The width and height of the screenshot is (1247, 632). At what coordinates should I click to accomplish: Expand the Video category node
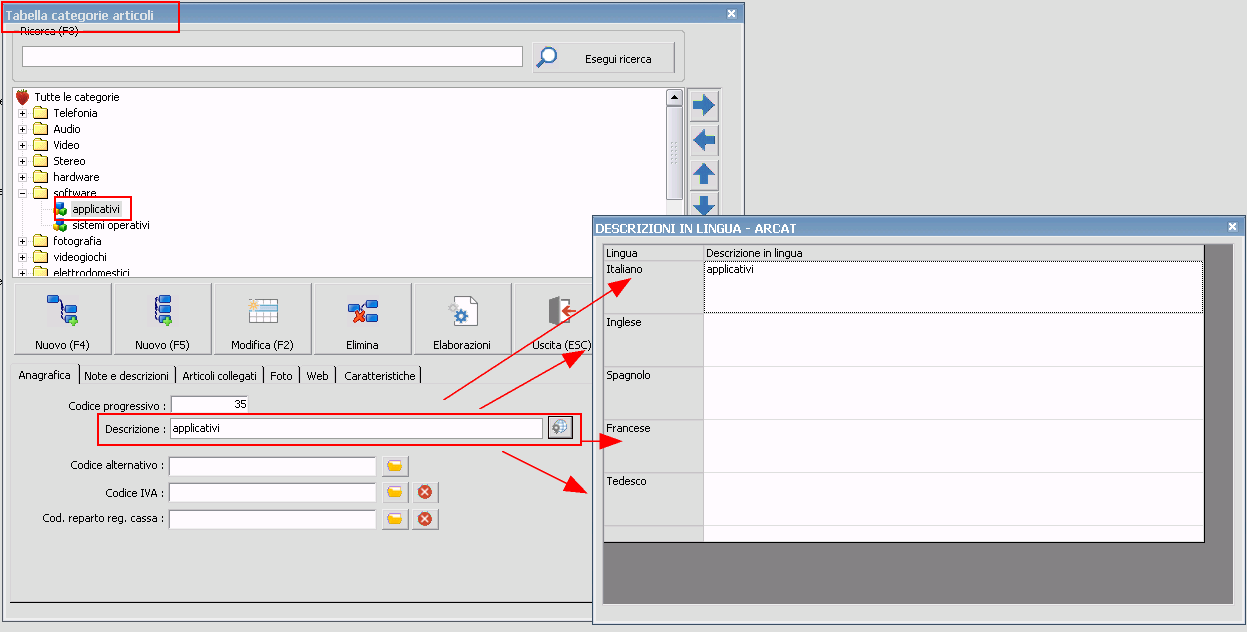click(x=23, y=145)
